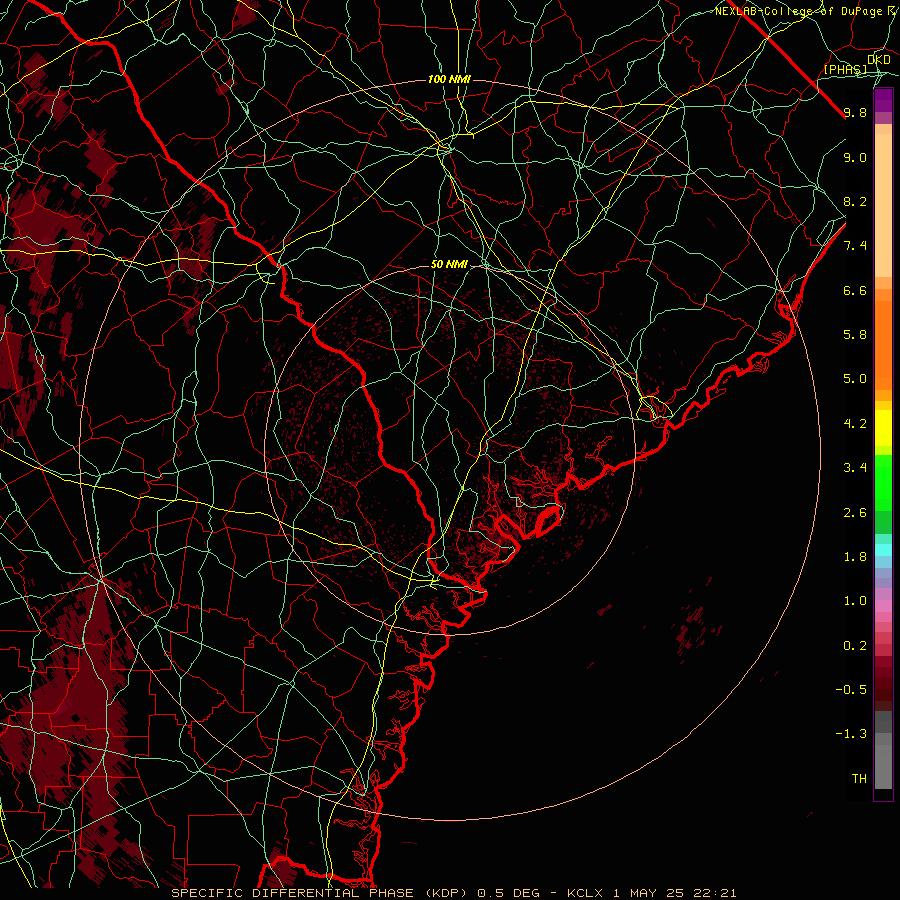Click the 5.0 value on the color scale
900x900 pixels.
[x=855, y=379]
